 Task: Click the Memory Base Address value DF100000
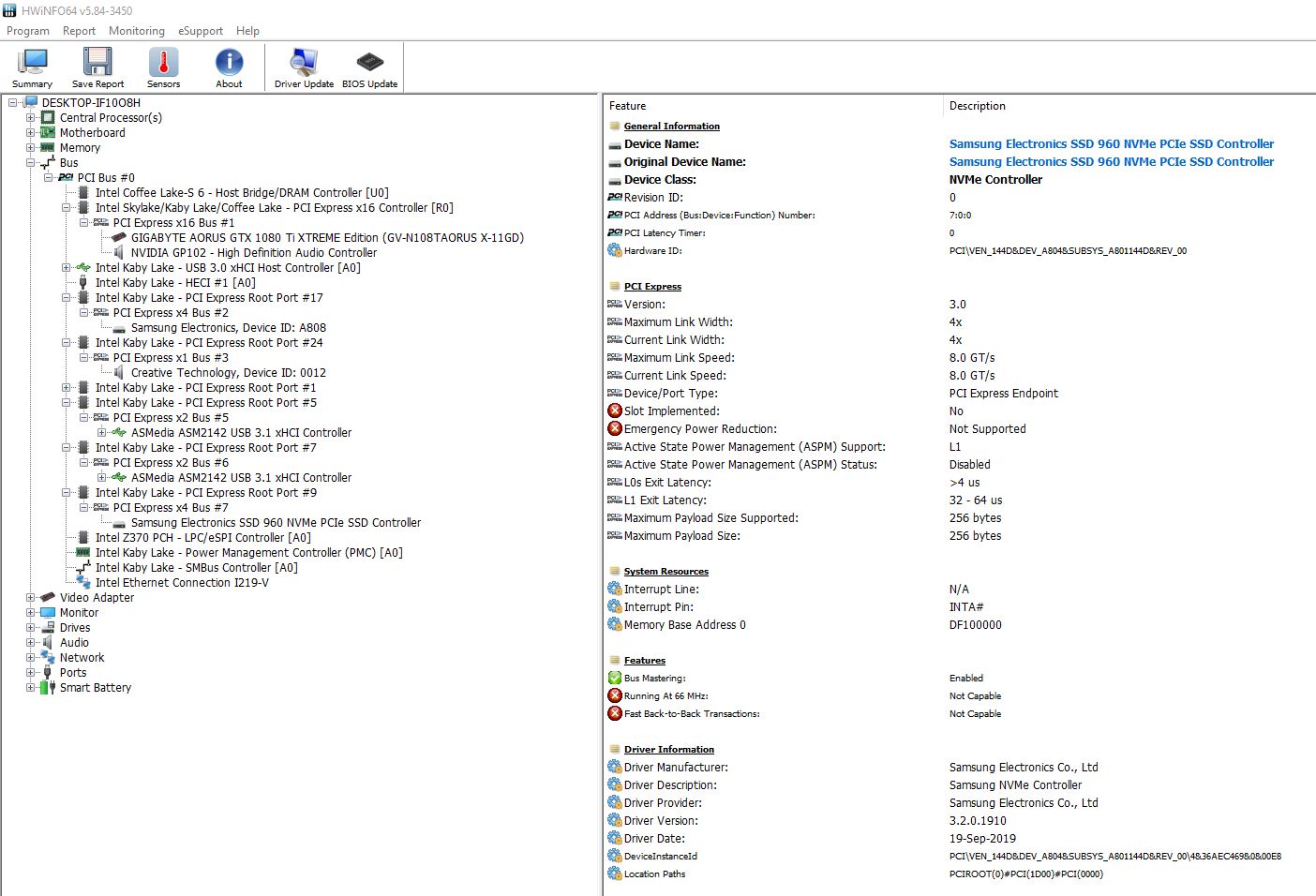click(x=975, y=625)
